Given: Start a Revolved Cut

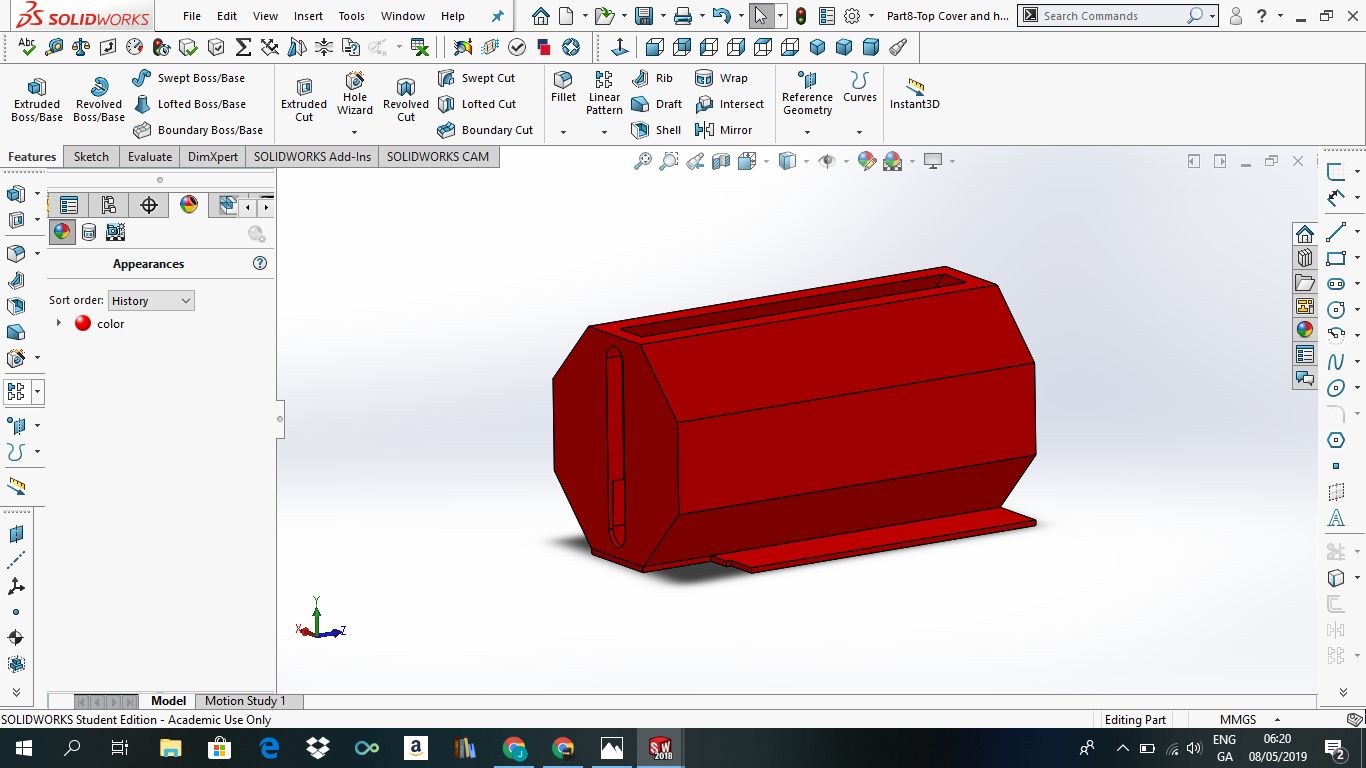Looking at the screenshot, I should 405,100.
